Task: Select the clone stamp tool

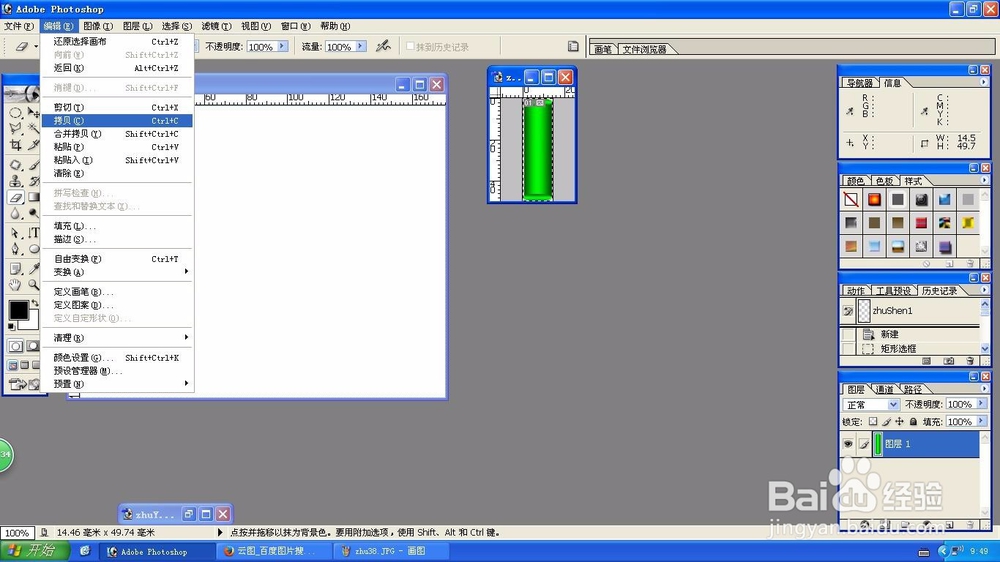Action: click(15, 181)
